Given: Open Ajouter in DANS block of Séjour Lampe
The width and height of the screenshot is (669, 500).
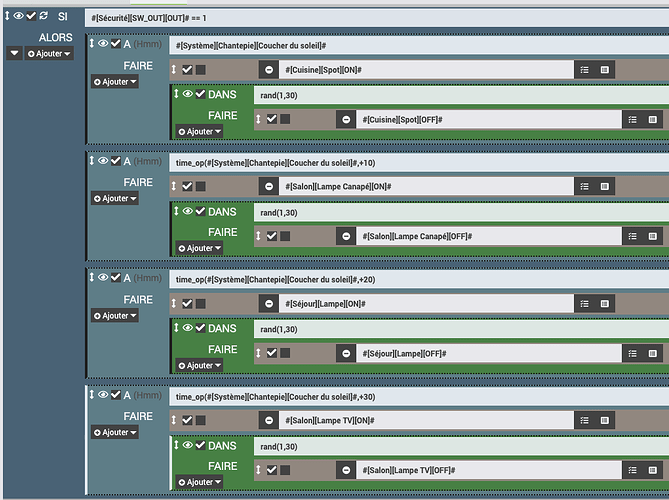Looking at the screenshot, I should [199, 366].
